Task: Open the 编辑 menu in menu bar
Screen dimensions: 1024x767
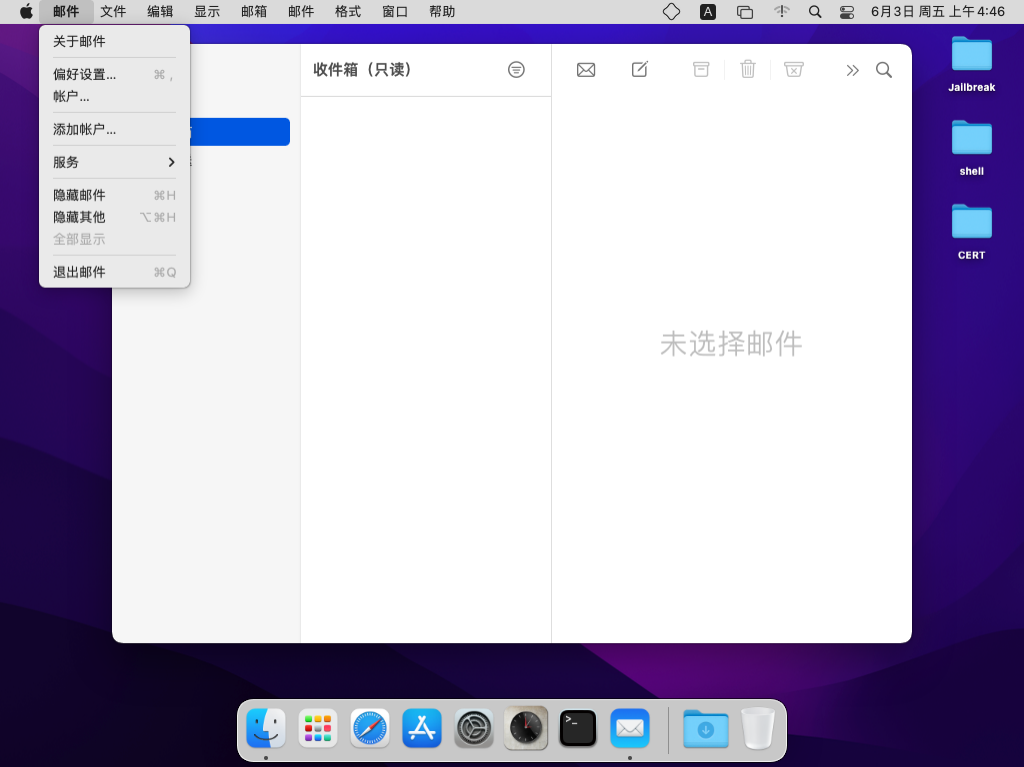Action: pos(160,12)
